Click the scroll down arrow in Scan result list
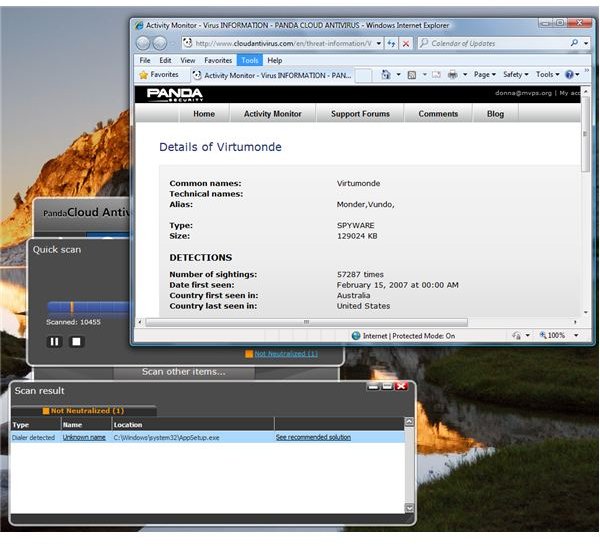 click(x=409, y=508)
